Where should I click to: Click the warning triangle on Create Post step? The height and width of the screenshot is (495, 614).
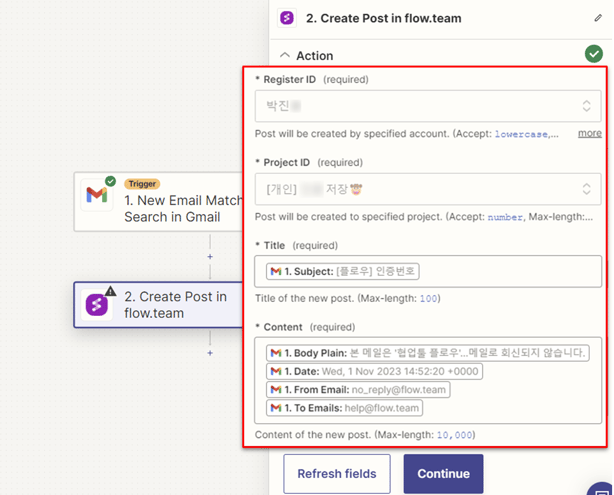(x=111, y=292)
